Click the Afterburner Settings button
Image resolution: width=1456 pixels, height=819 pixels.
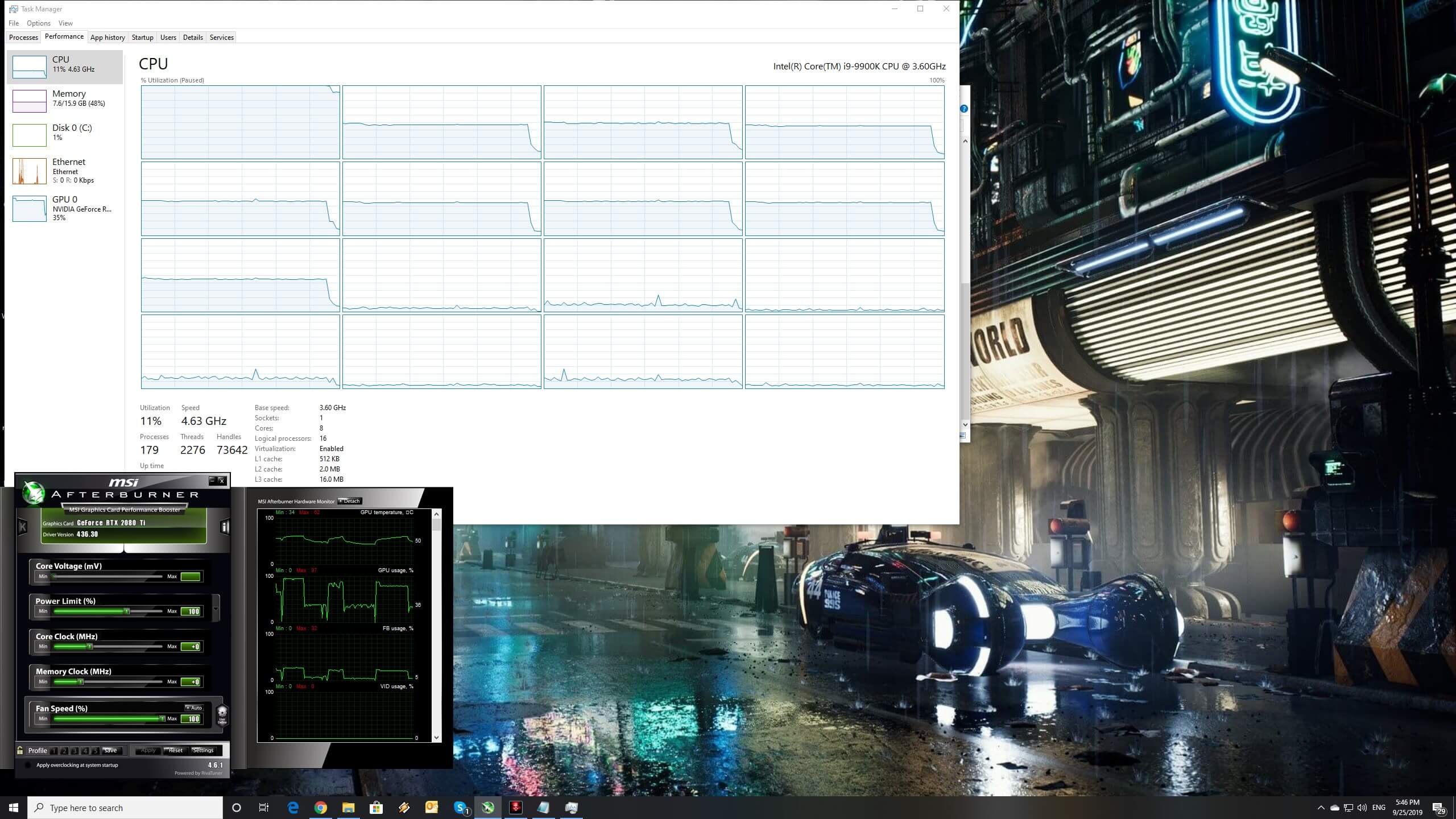click(x=203, y=750)
